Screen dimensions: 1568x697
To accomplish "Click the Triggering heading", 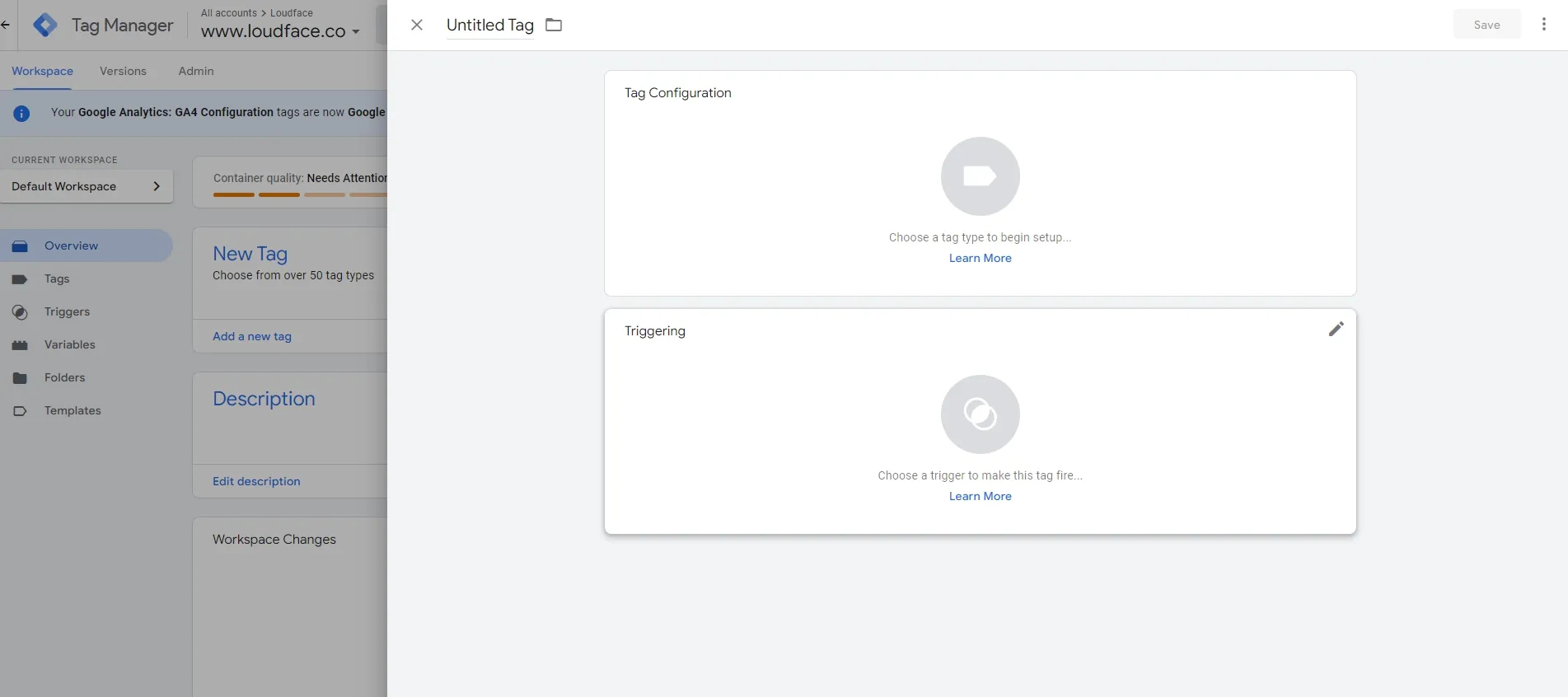I will [654, 331].
